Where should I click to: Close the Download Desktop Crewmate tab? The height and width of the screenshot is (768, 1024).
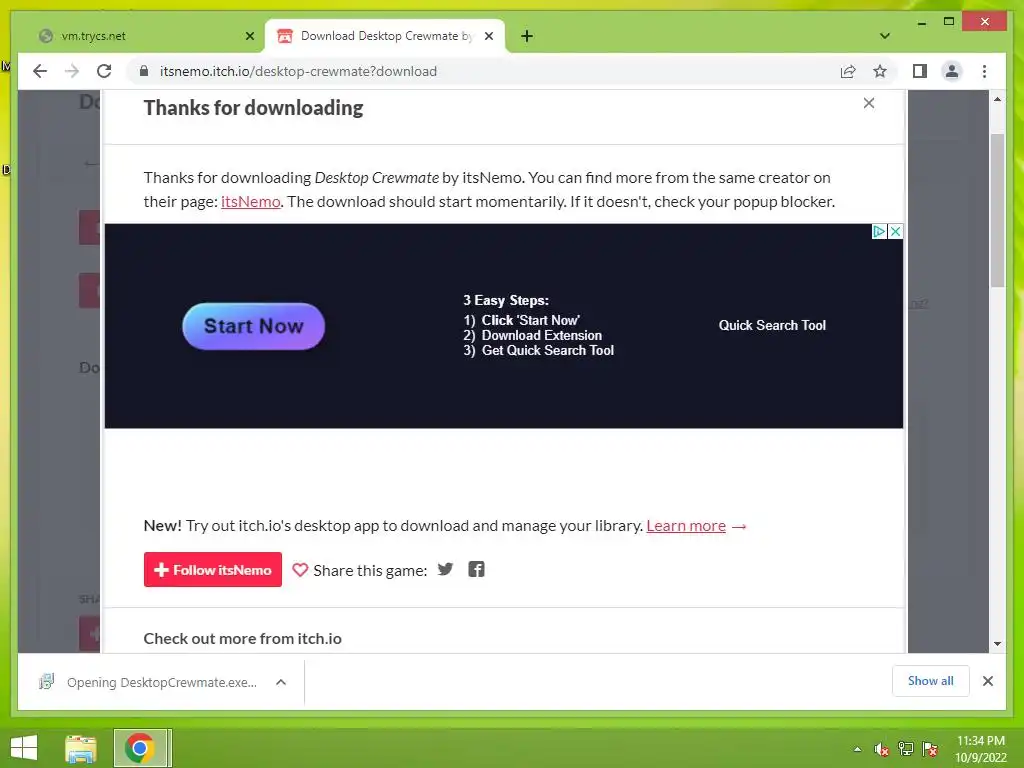coord(488,36)
